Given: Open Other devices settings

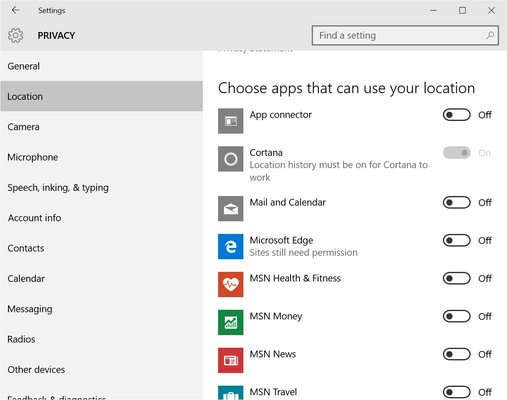Looking at the screenshot, I should [x=101, y=369].
